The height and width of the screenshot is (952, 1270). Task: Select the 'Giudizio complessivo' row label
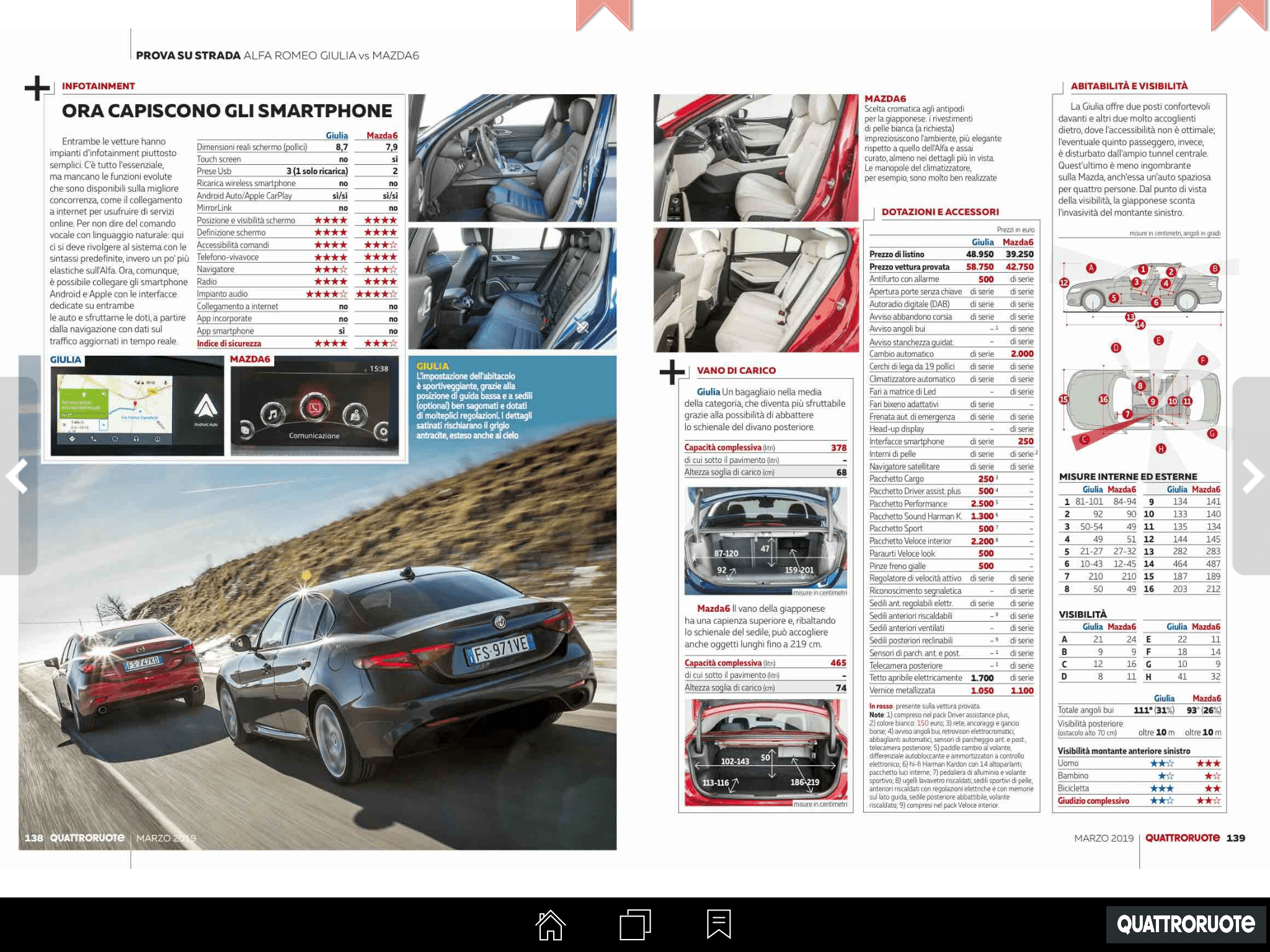point(1093,801)
